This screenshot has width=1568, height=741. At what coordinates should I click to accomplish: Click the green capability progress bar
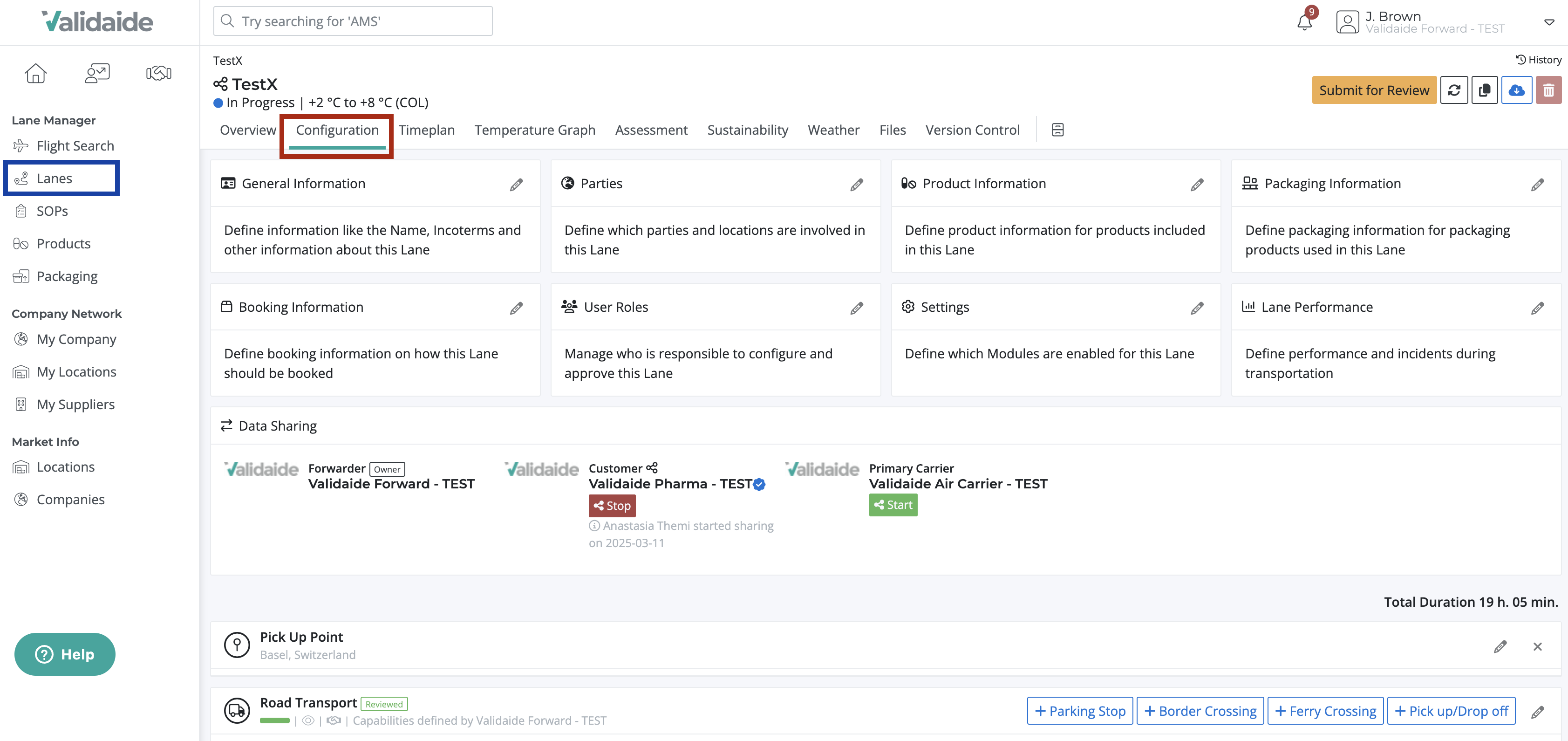click(x=275, y=720)
